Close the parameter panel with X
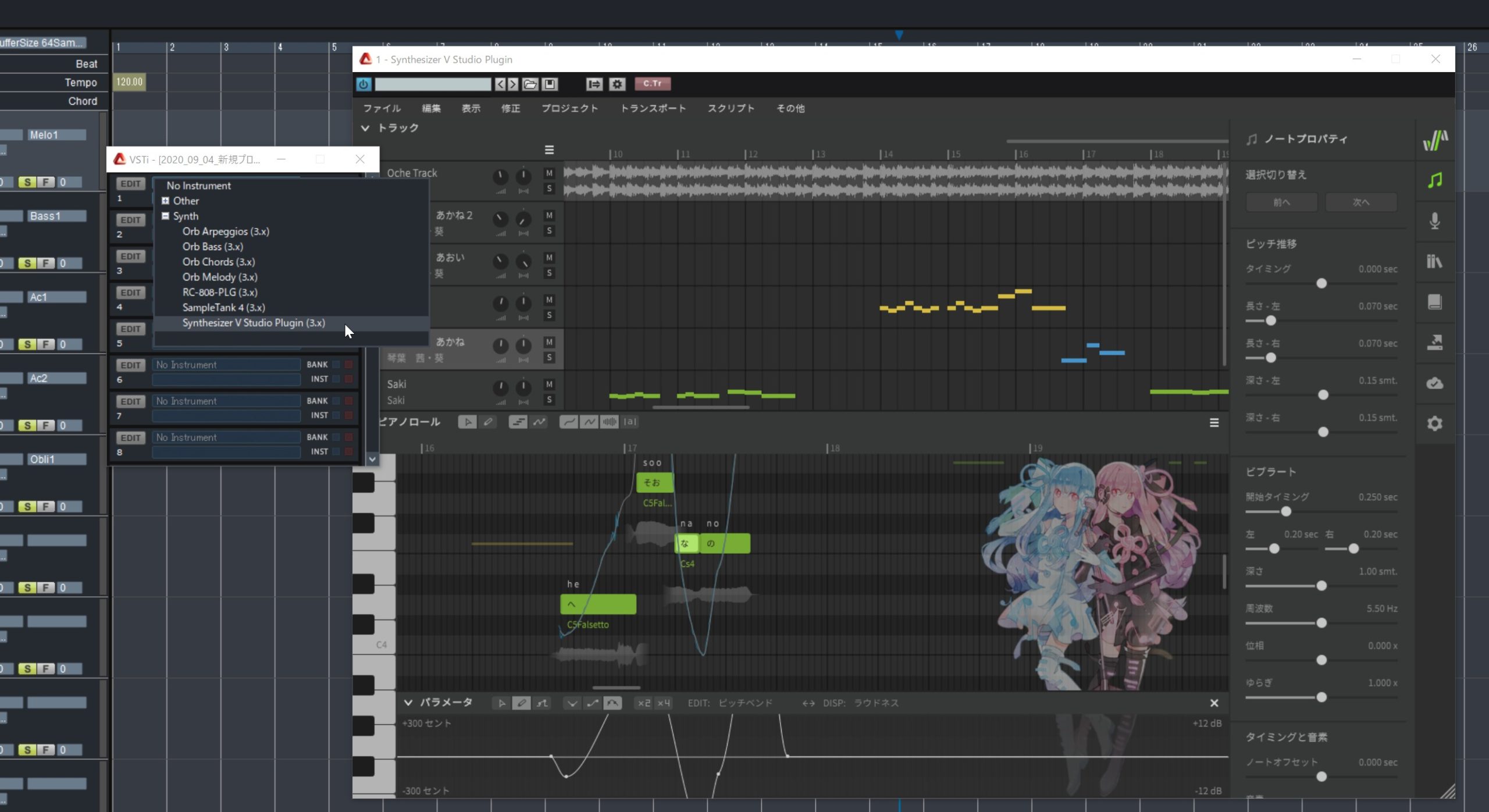 point(1214,703)
